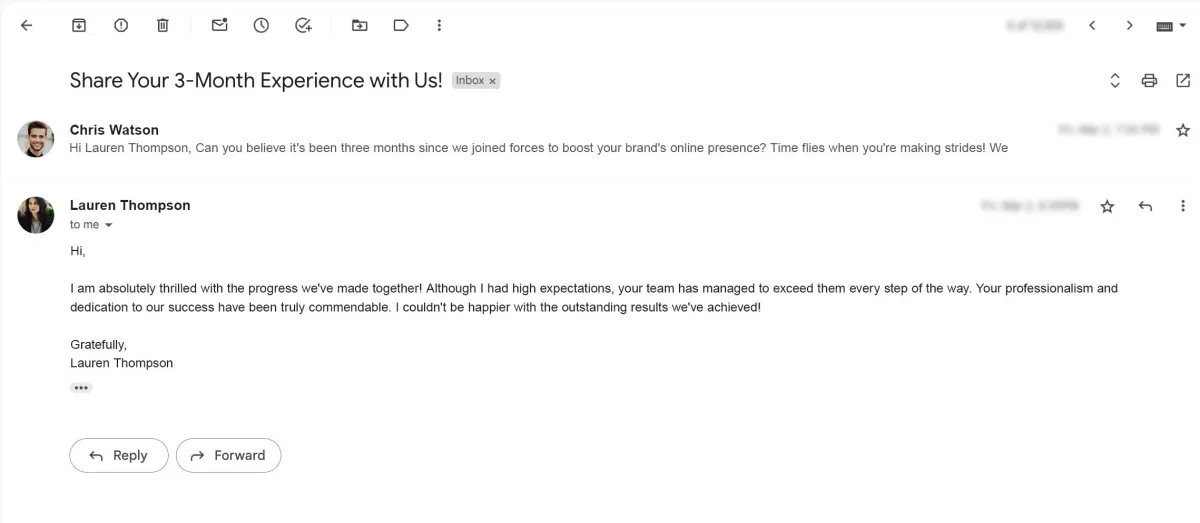Delete the conversation with trash icon

point(163,25)
